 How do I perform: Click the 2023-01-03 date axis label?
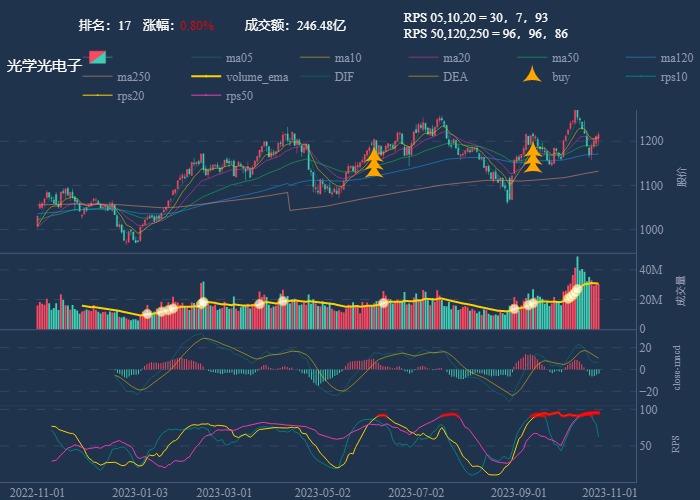point(139,492)
